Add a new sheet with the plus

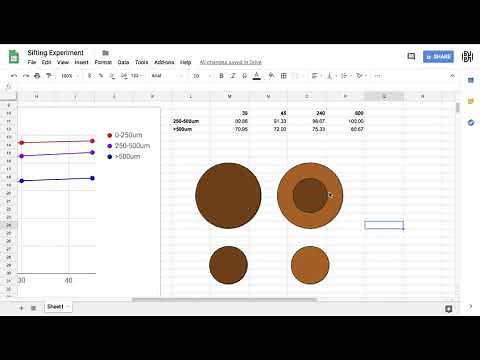(x=21, y=308)
